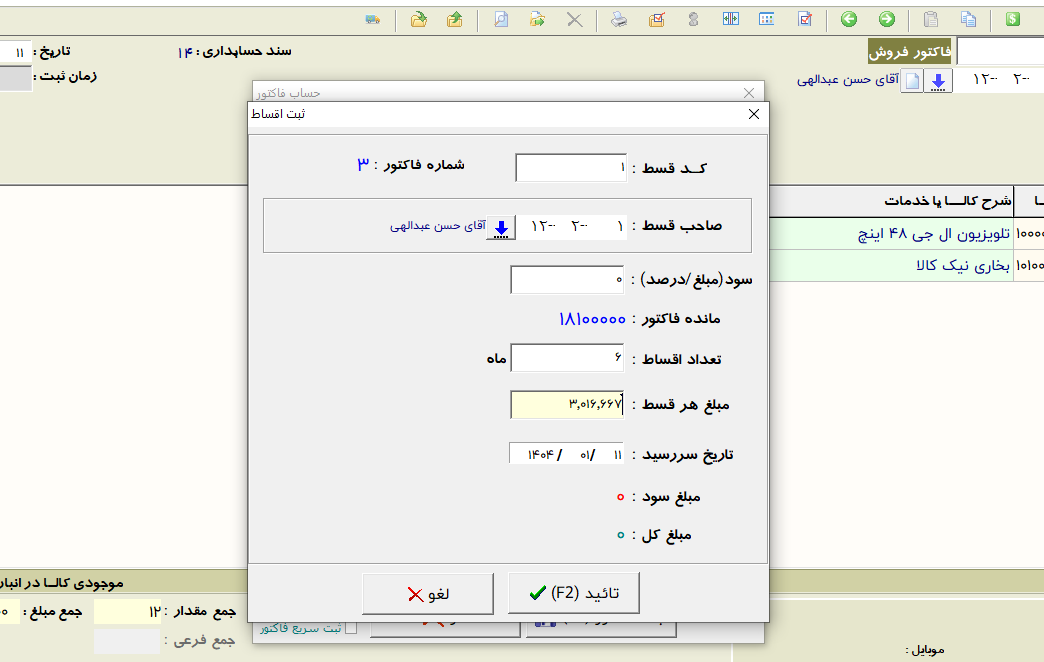Click the gray X delete toolbar icon
Screen dimensions: 1044x662
pyautogui.click(x=574, y=19)
